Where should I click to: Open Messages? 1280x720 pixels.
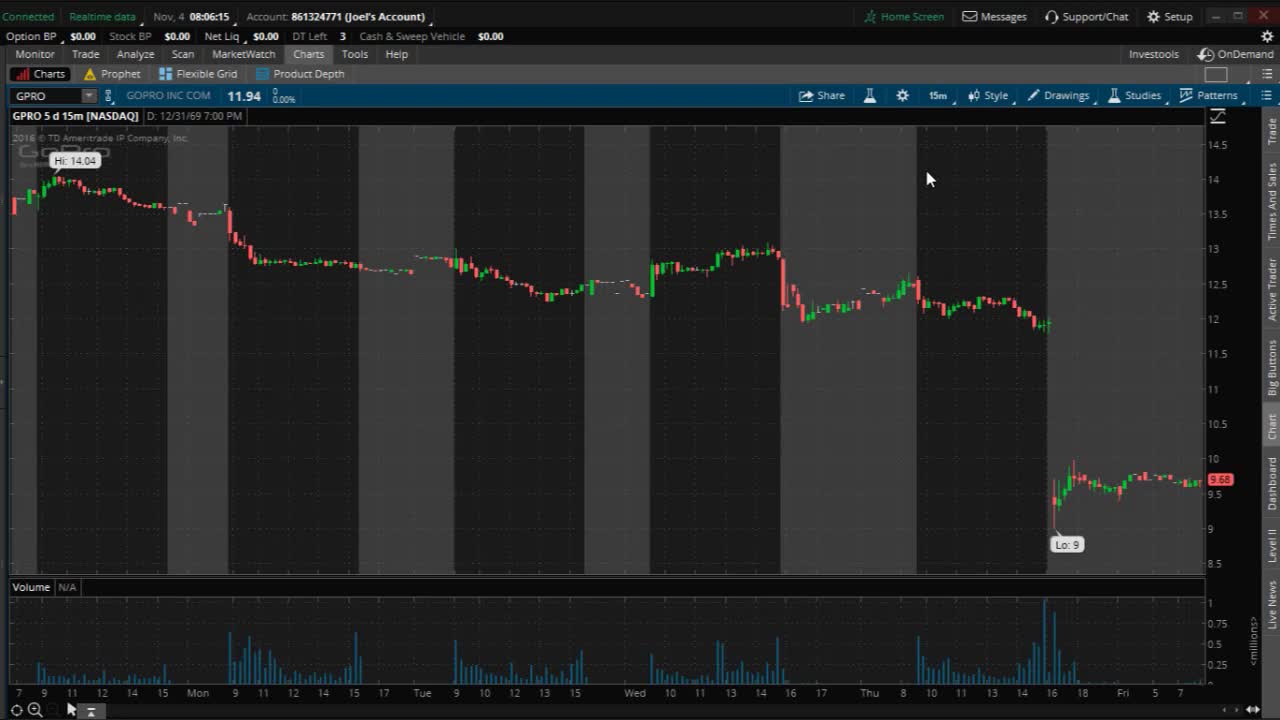point(994,16)
